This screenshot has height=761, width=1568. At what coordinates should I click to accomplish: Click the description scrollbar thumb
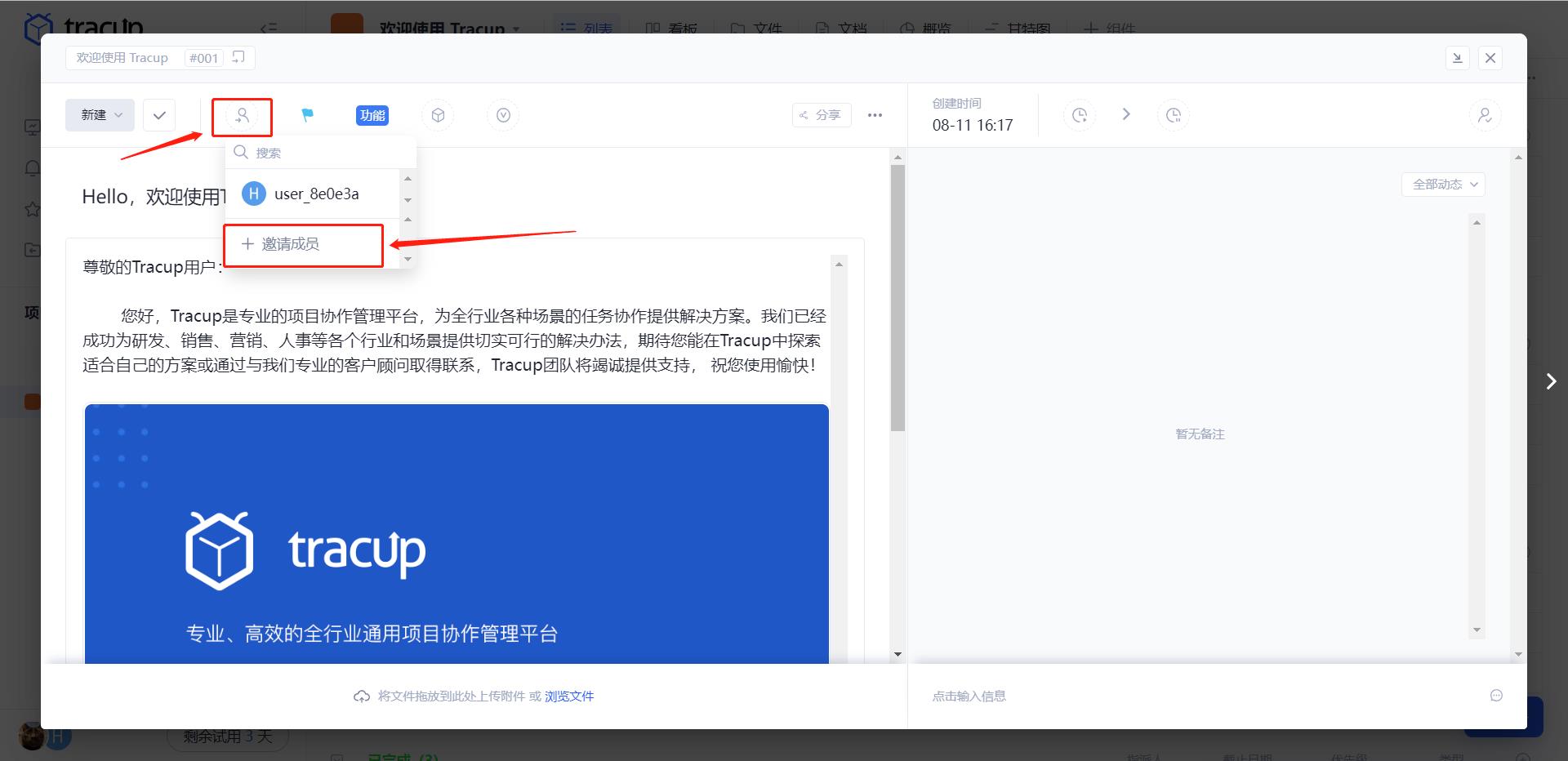(x=898, y=298)
